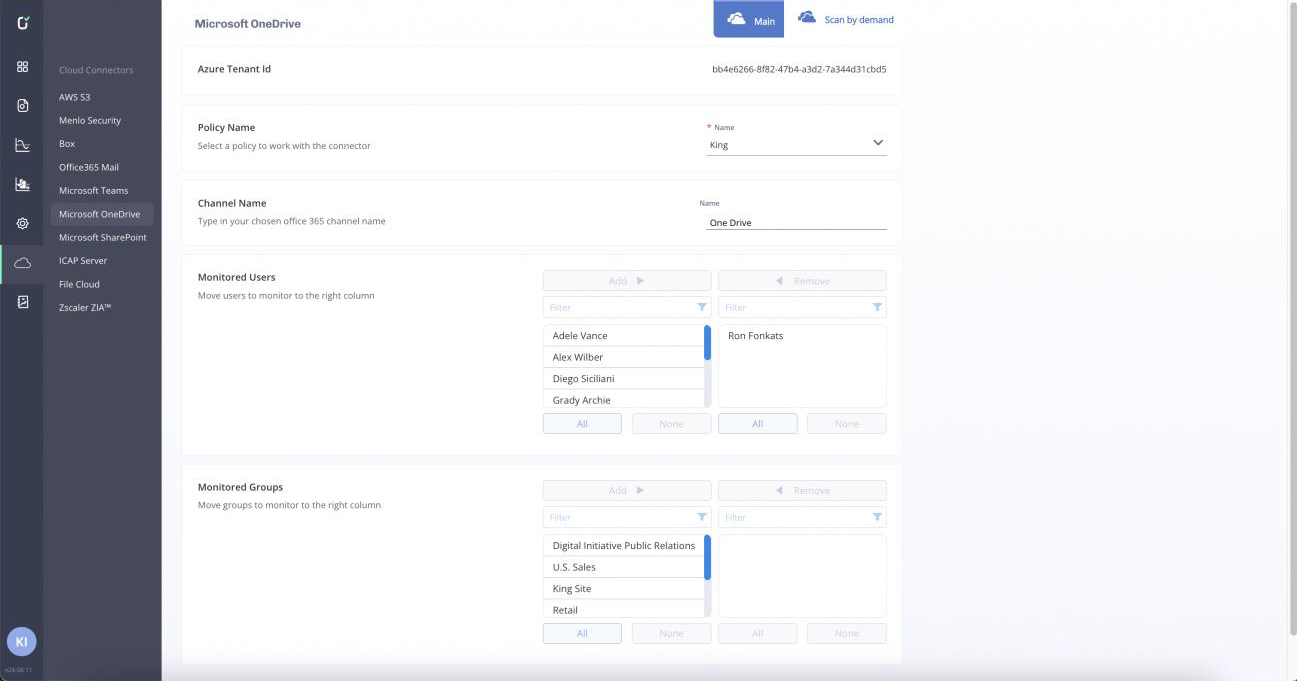Click the filter funnel icon for available users
The height and width of the screenshot is (681, 1297).
[701, 307]
